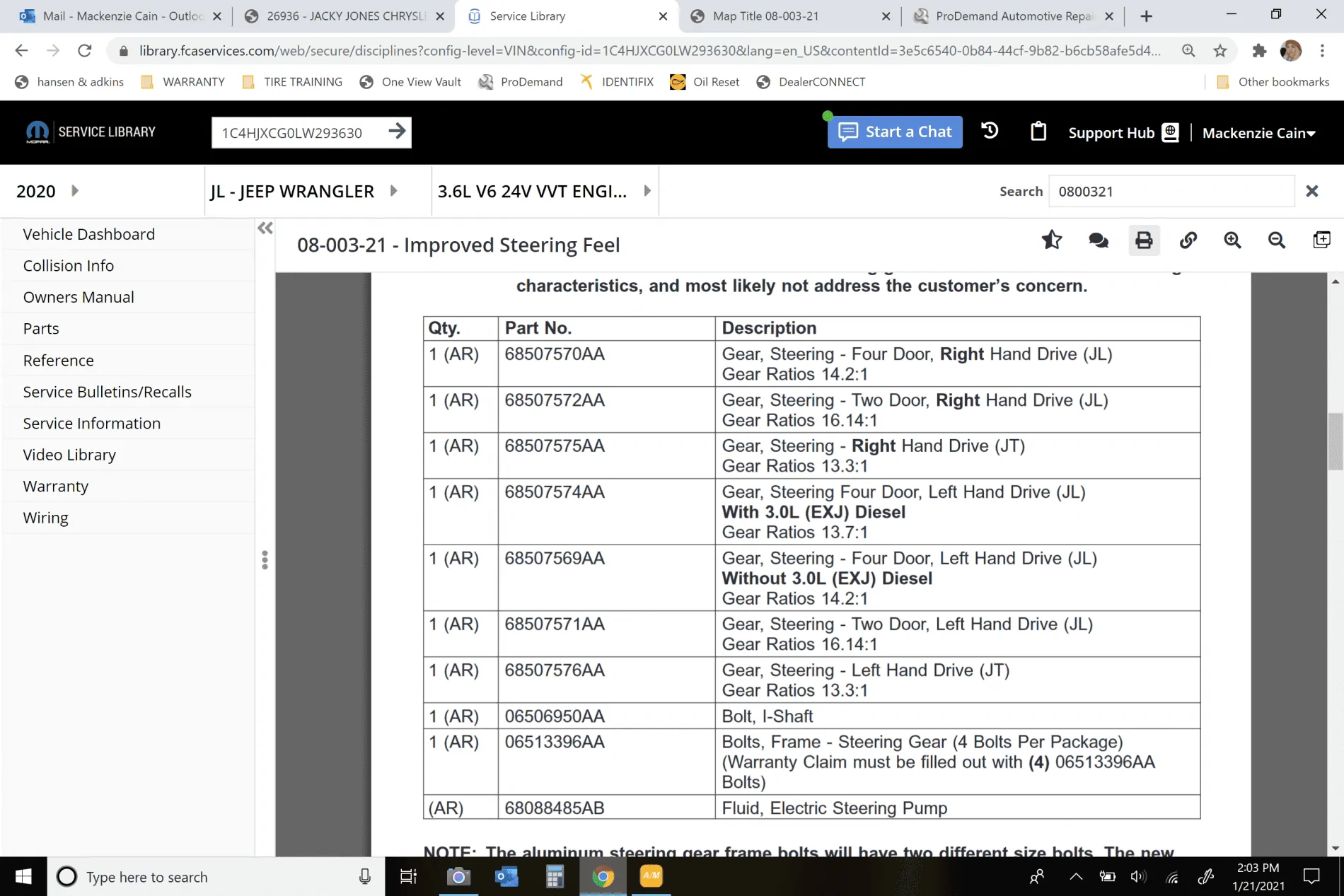The height and width of the screenshot is (896, 1344).
Task: Open Video Library in sidebar
Action: (69, 455)
